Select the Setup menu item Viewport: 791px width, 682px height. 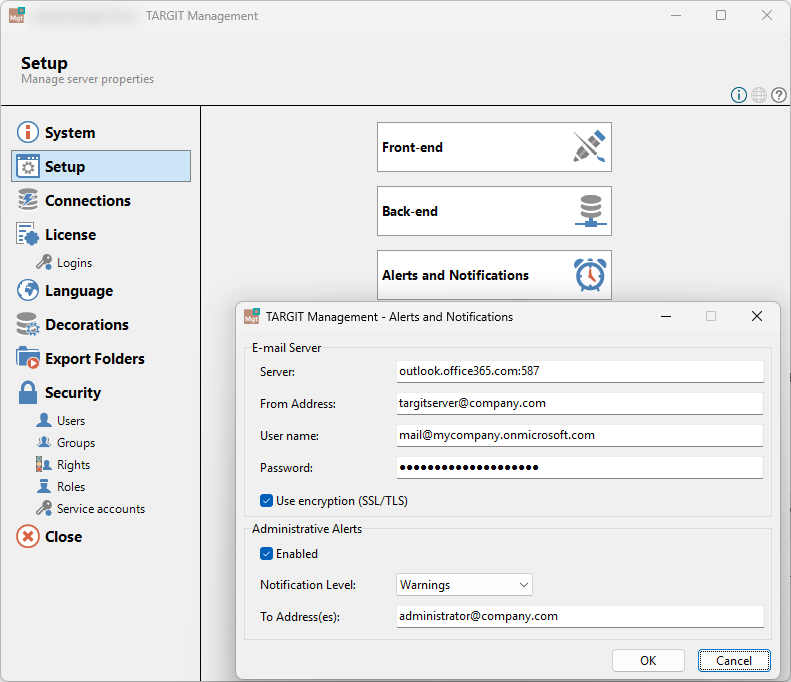pyautogui.click(x=101, y=166)
